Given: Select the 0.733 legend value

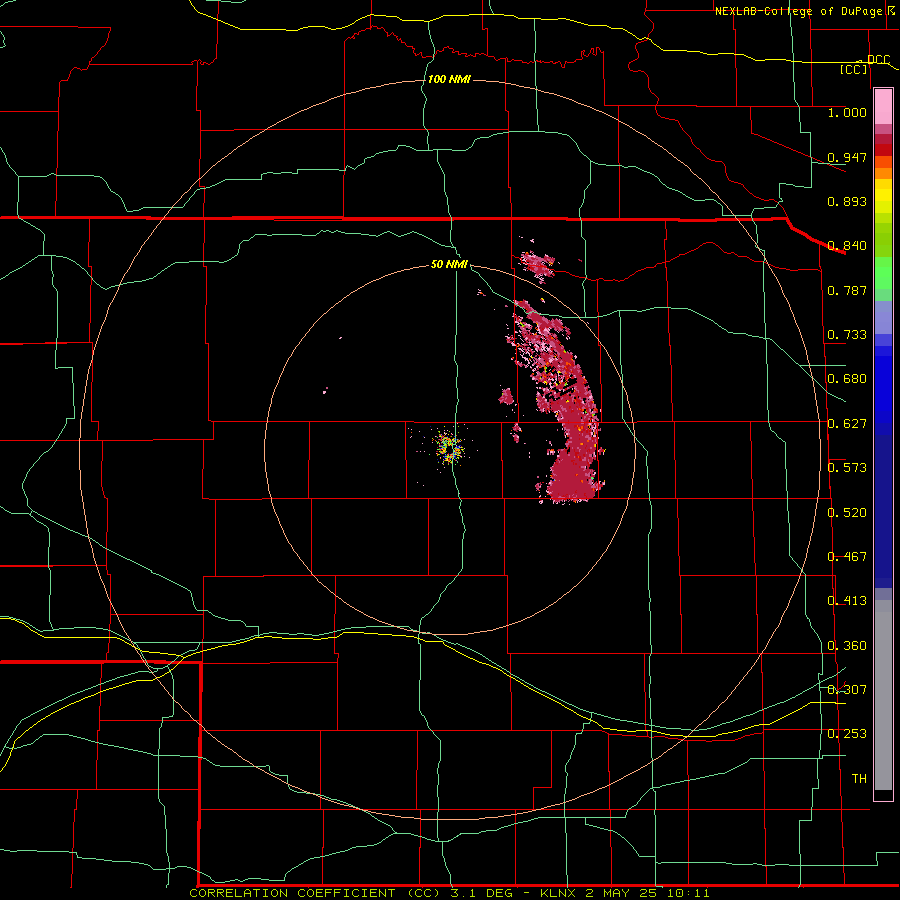Looking at the screenshot, I should [x=847, y=335].
